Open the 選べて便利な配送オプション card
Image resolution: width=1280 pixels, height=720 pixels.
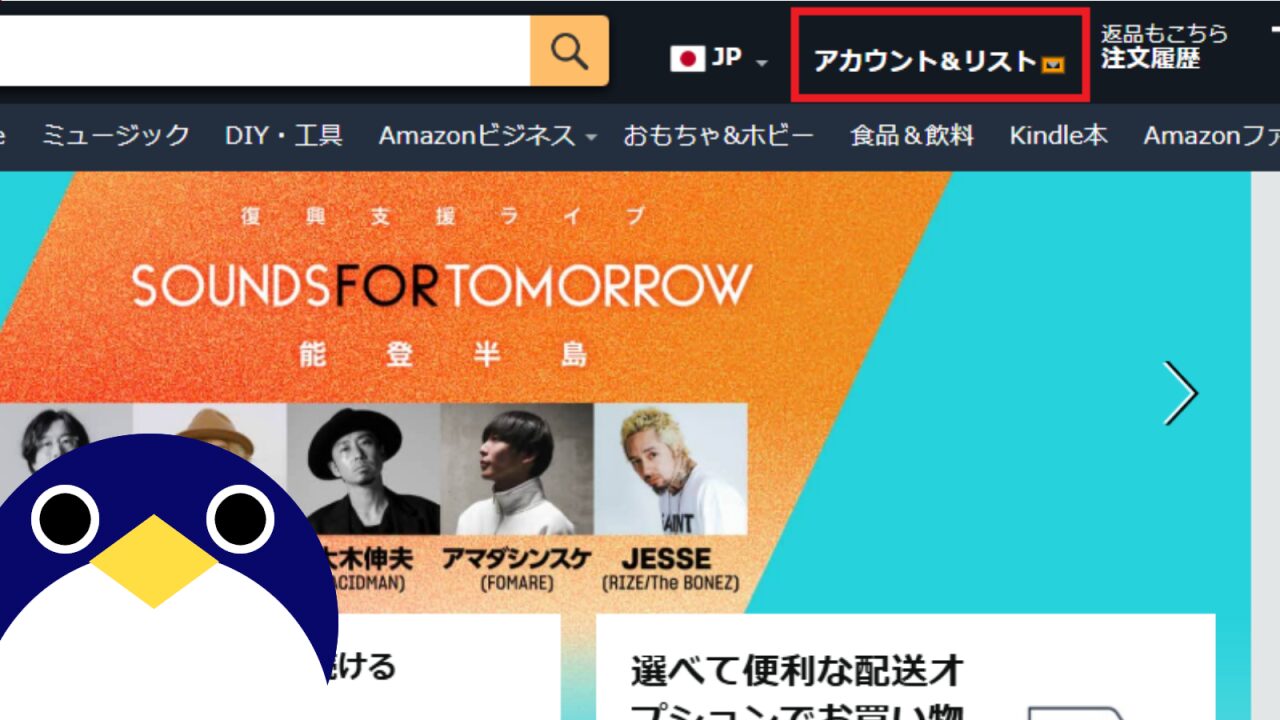pyautogui.click(x=906, y=667)
